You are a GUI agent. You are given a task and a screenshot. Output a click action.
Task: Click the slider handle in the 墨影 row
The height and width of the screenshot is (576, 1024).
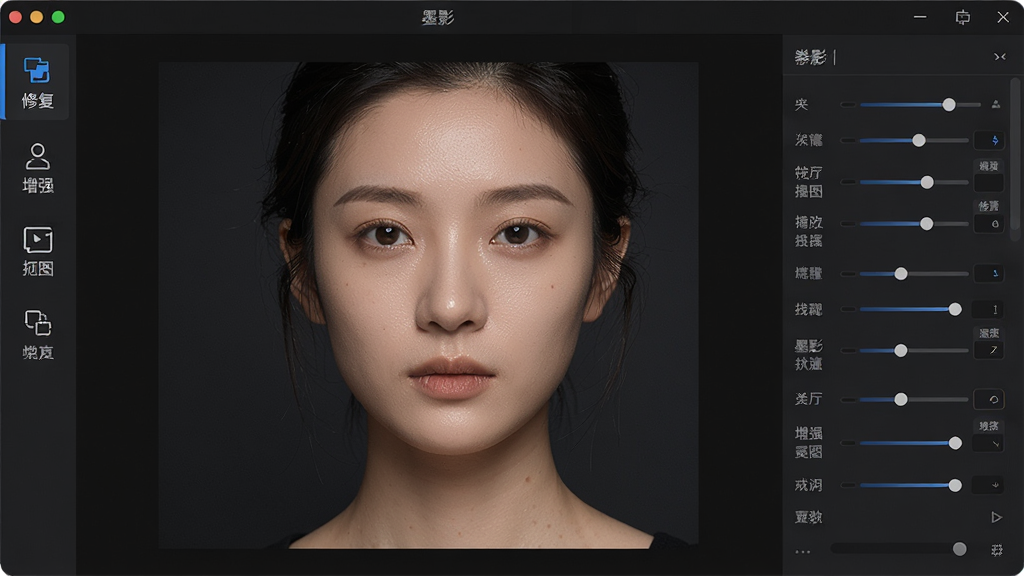901,351
